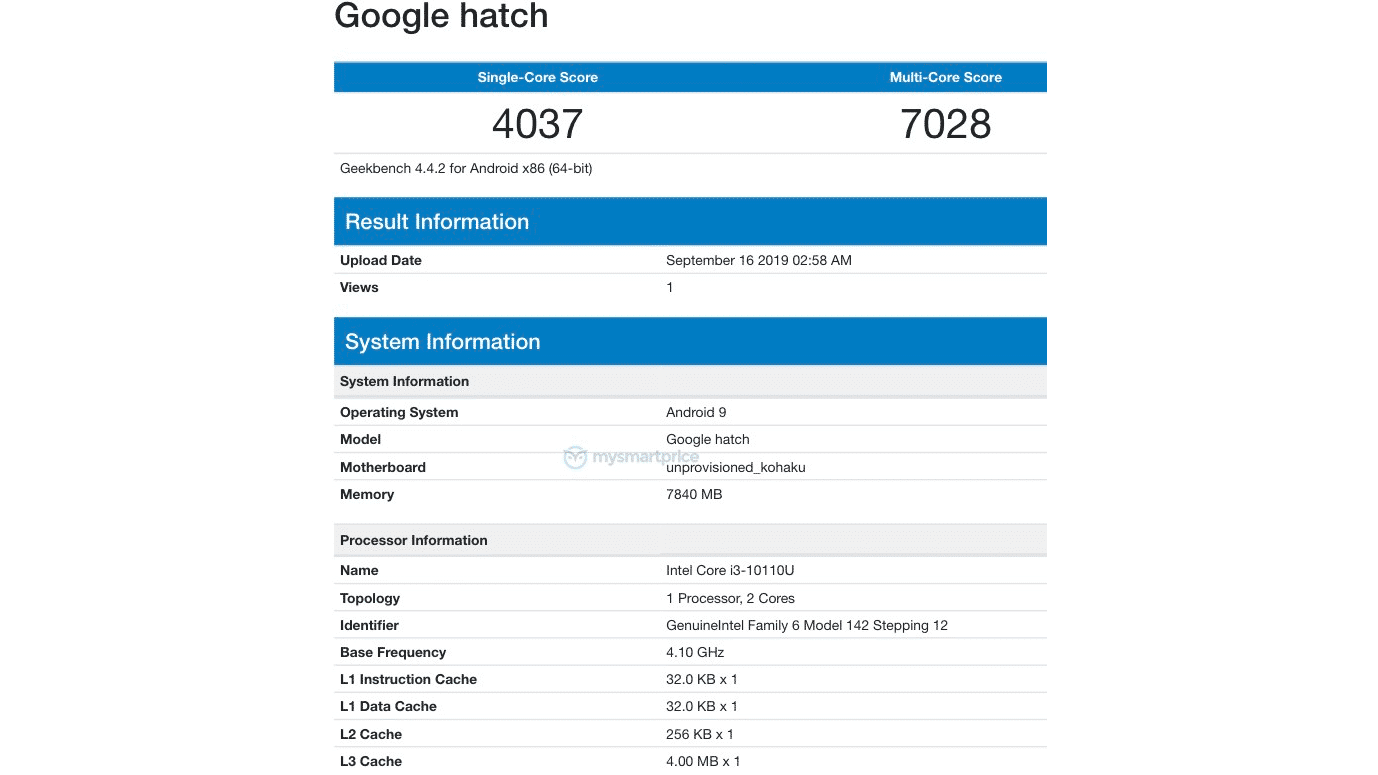
Task: Click the "4.00 MB x 1" L3 cache value
Action: 704,761
